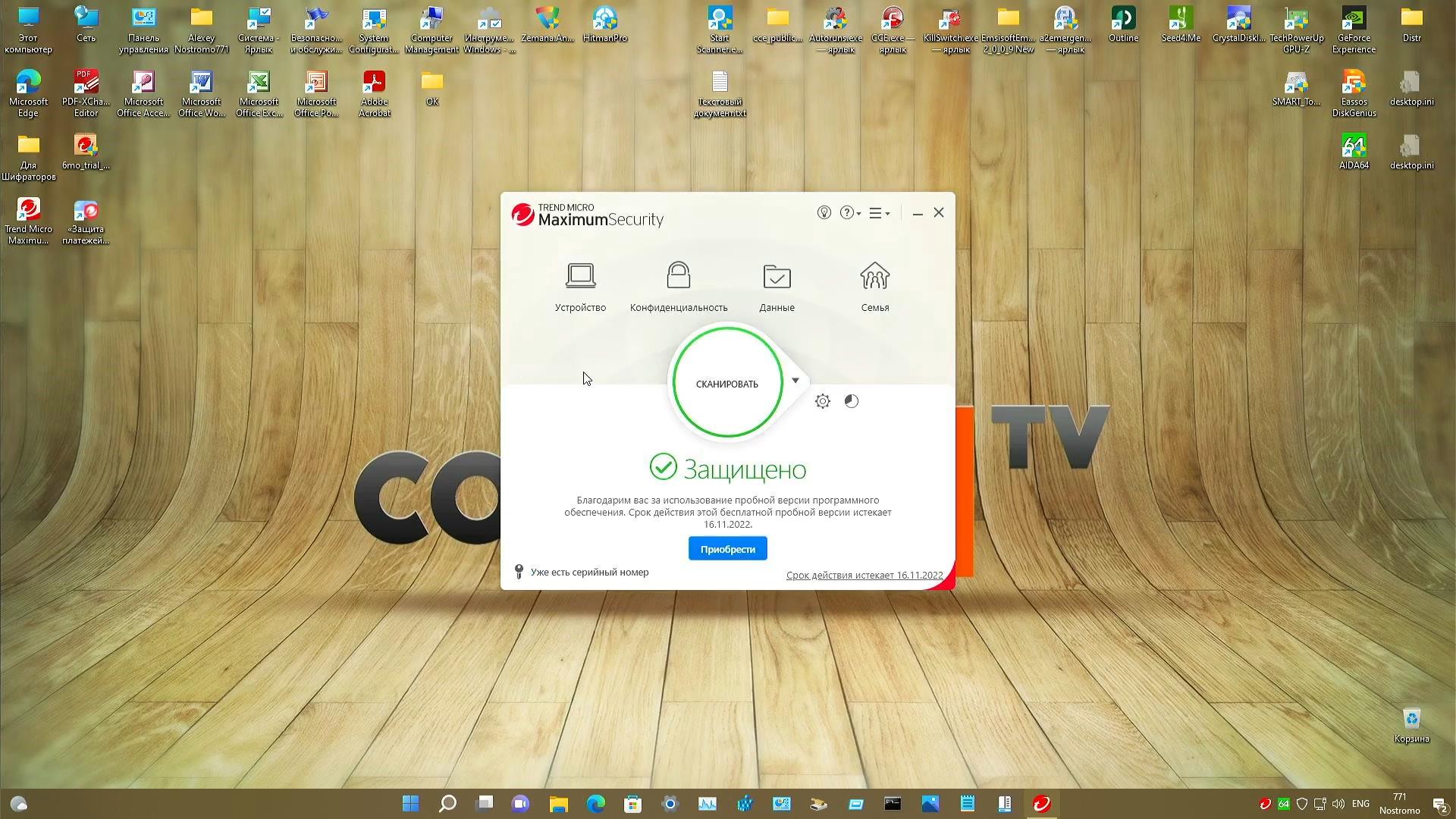Open Trend Micro icon in the system tray
The width and height of the screenshot is (1456, 819).
tap(1265, 803)
